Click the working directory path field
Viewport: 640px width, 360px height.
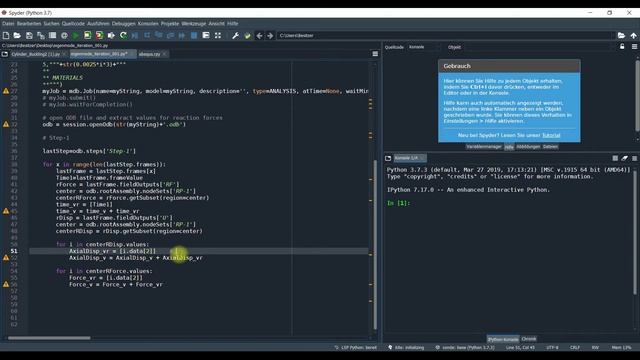coord(446,36)
